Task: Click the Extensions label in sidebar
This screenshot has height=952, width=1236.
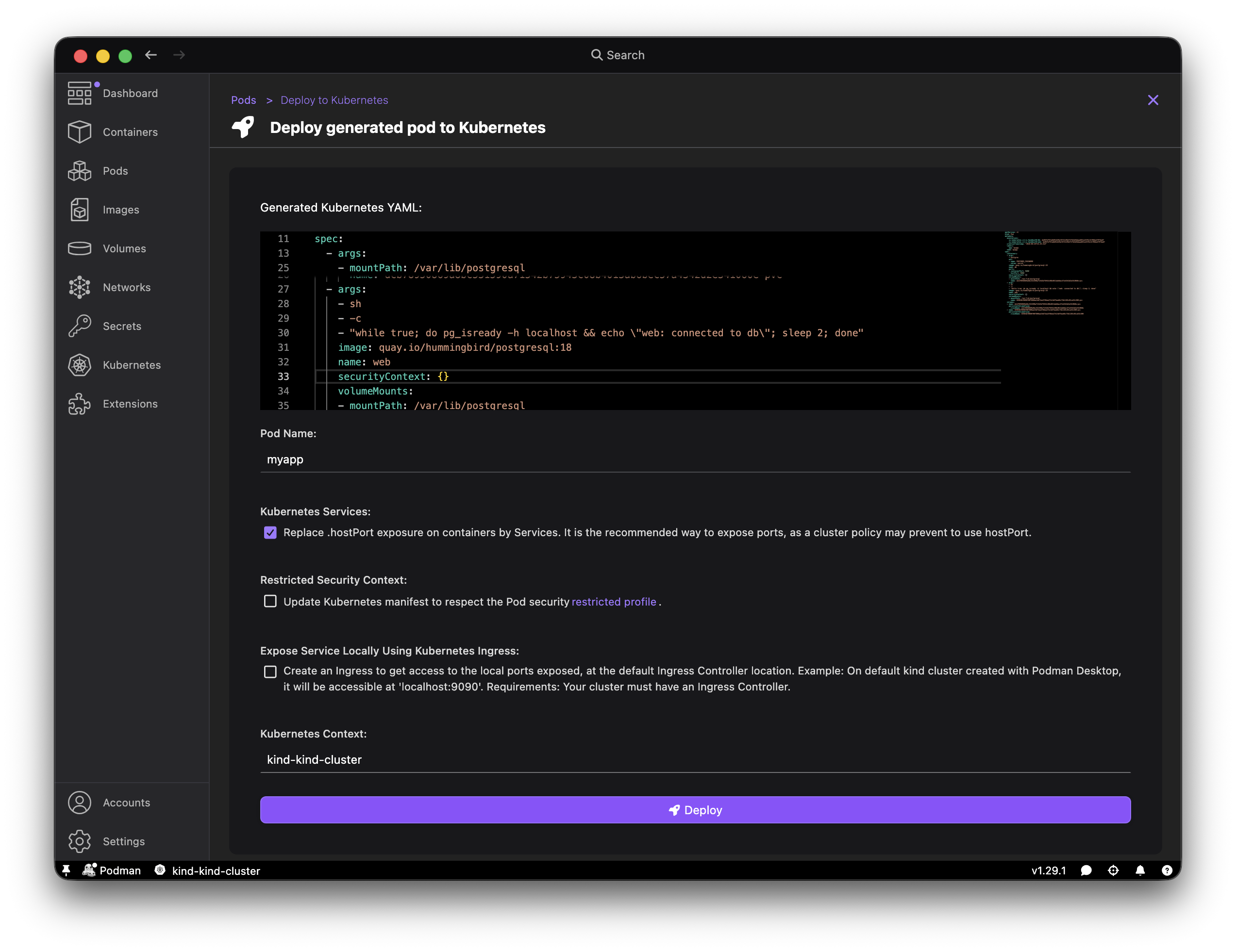Action: [130, 404]
